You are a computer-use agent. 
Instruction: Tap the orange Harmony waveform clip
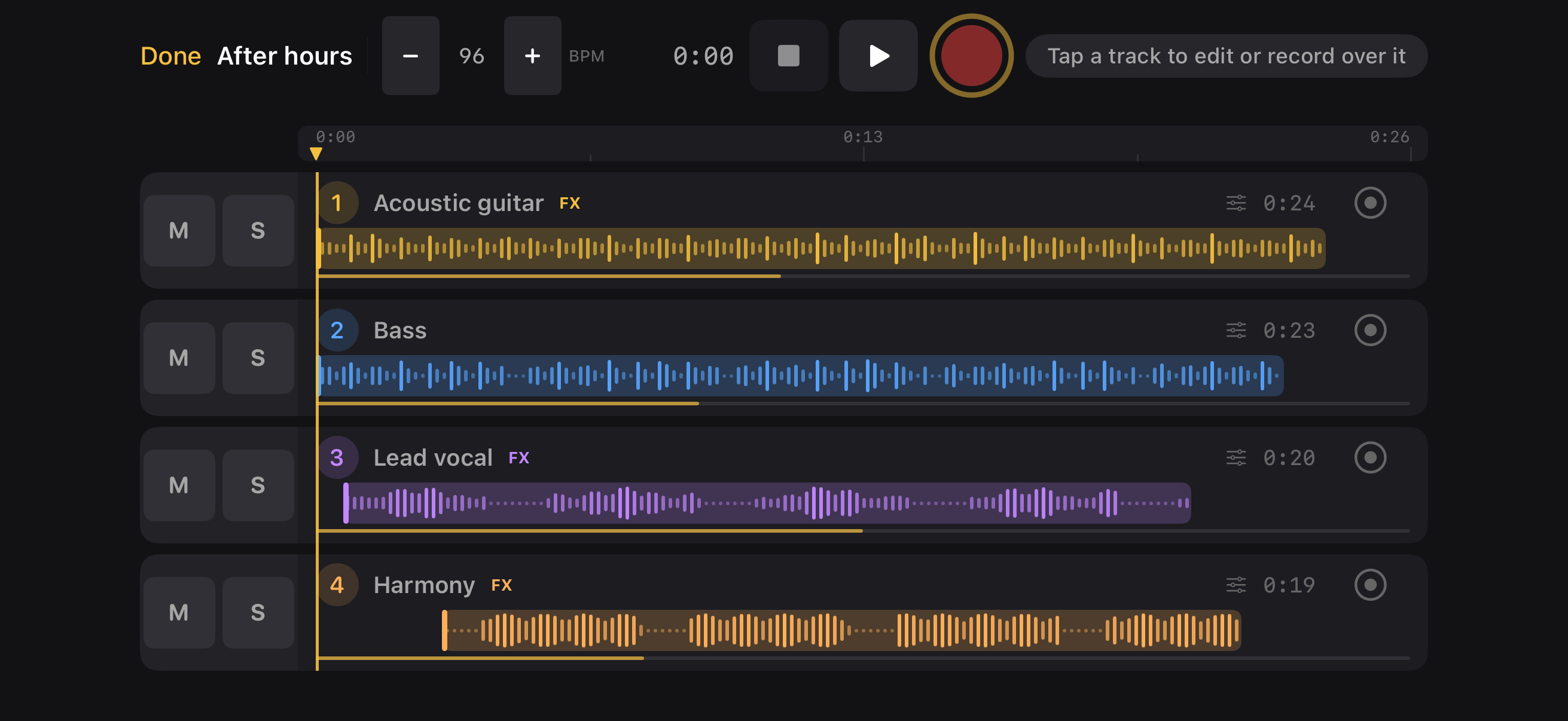click(x=841, y=630)
